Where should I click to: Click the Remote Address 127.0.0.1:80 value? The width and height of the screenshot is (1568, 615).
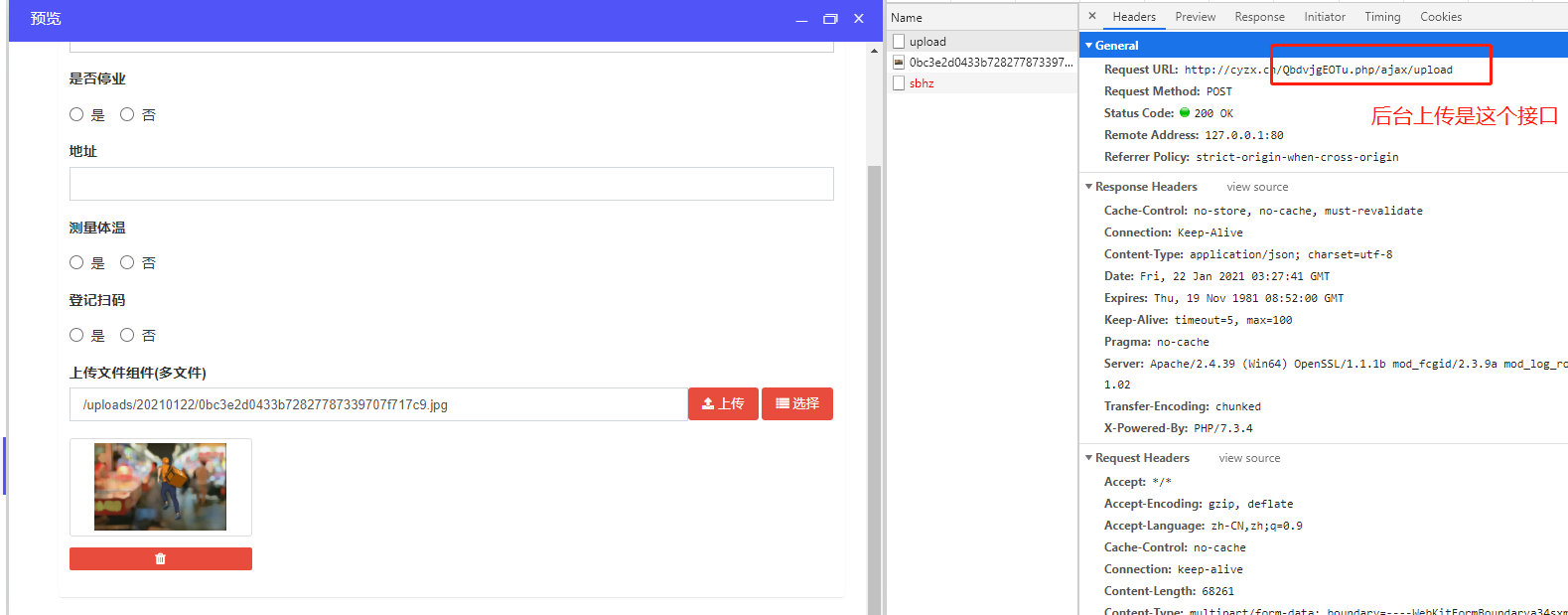tap(1244, 135)
